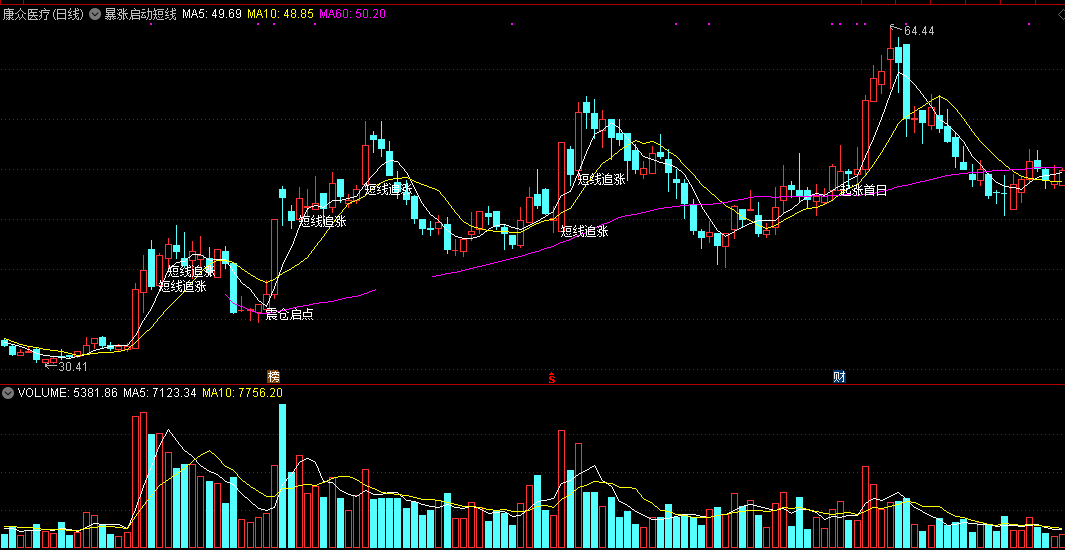Select the 康众医疗(日线) chart title
Viewport: 1065px width, 550px height.
pos(43,14)
